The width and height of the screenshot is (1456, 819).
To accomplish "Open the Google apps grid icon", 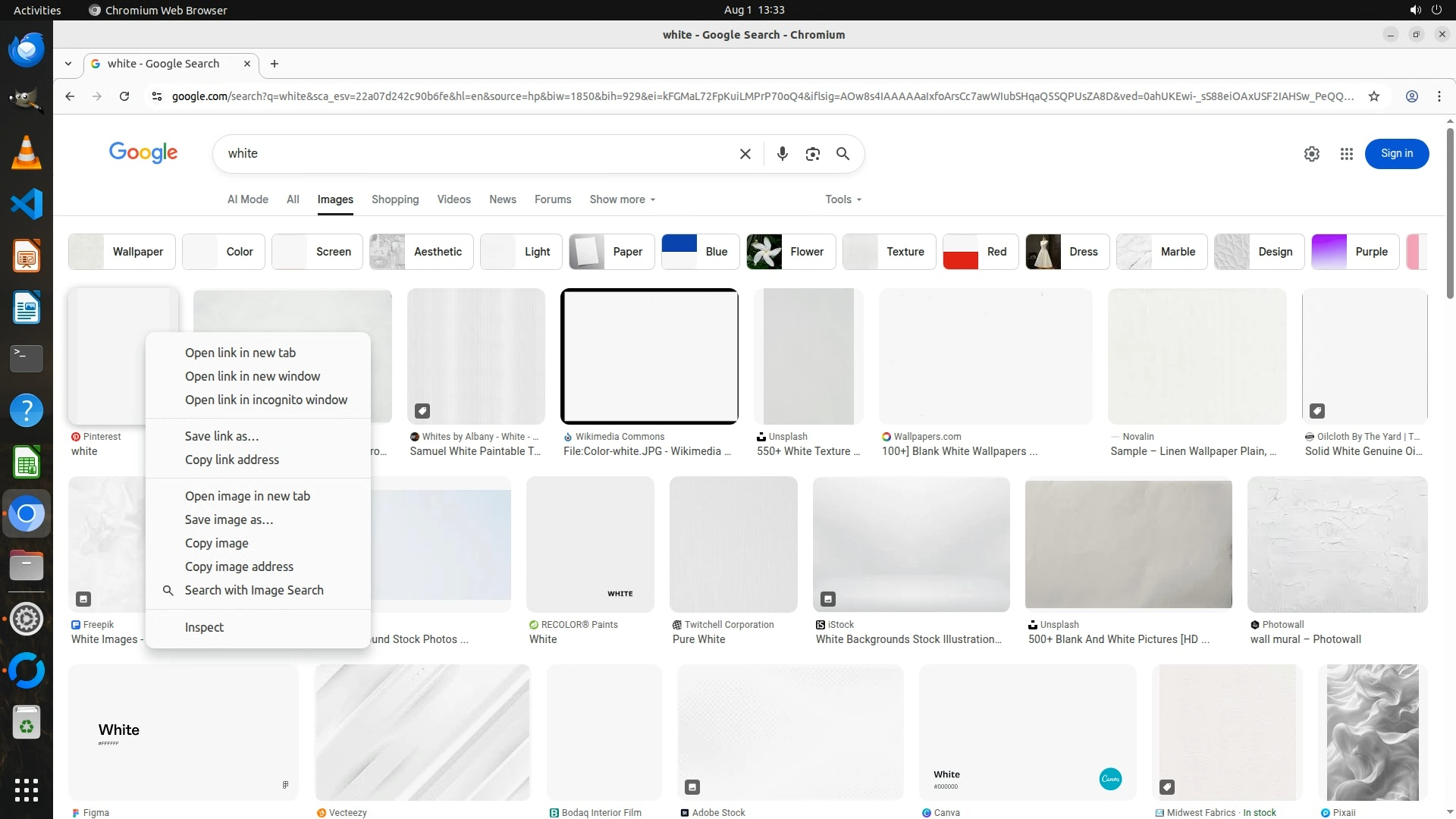I will [x=1346, y=154].
